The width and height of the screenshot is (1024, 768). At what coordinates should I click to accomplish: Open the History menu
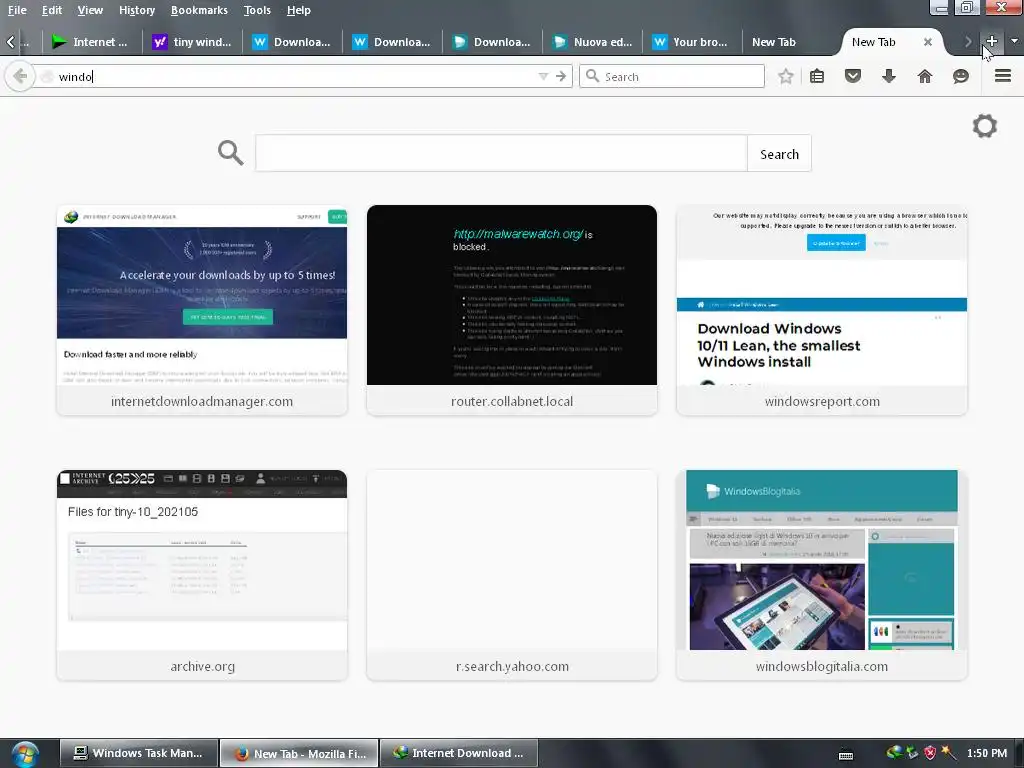pyautogui.click(x=137, y=10)
